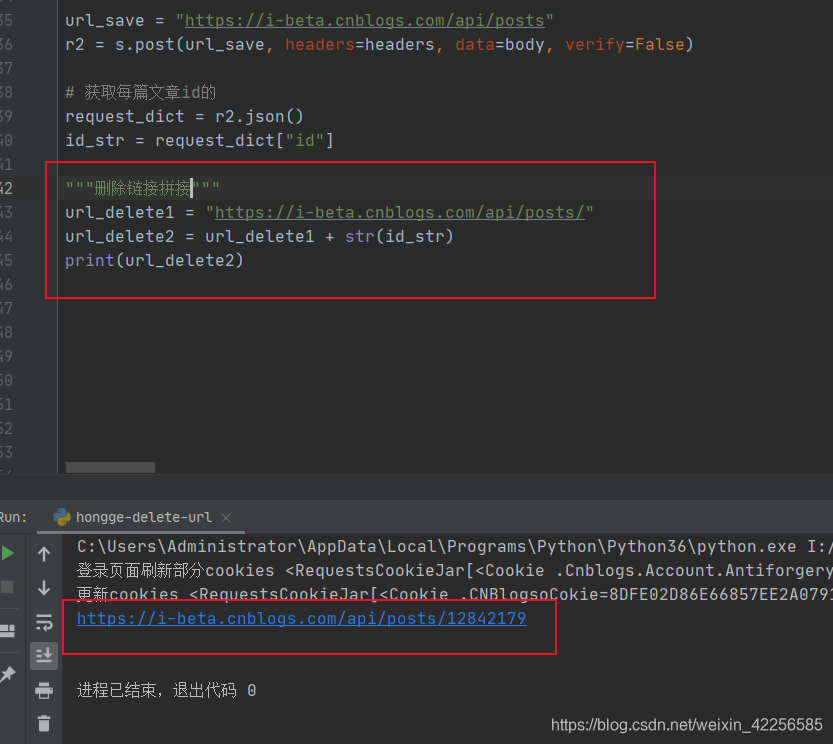Click the editor horizontal scrollbar thumb
The height and width of the screenshot is (744, 833).
(x=110, y=468)
